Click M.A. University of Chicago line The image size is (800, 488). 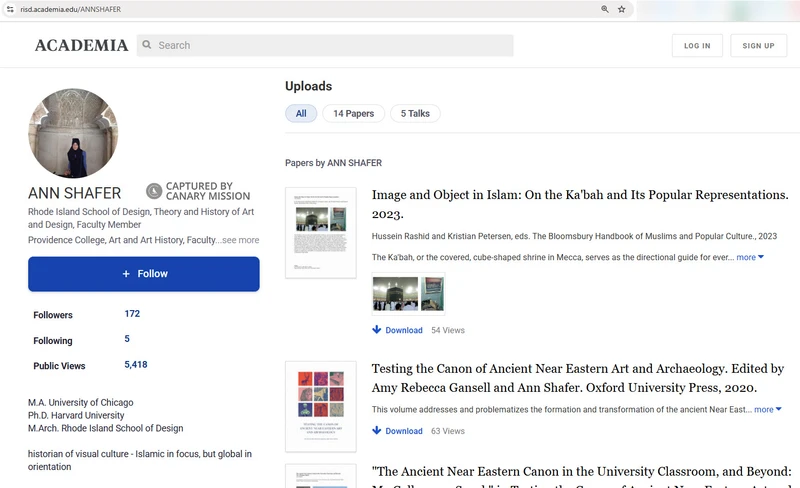tap(81, 402)
